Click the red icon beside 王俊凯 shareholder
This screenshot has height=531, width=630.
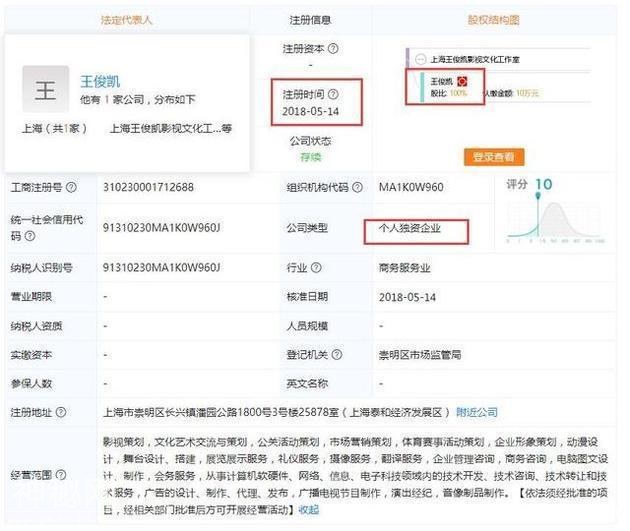(x=462, y=82)
